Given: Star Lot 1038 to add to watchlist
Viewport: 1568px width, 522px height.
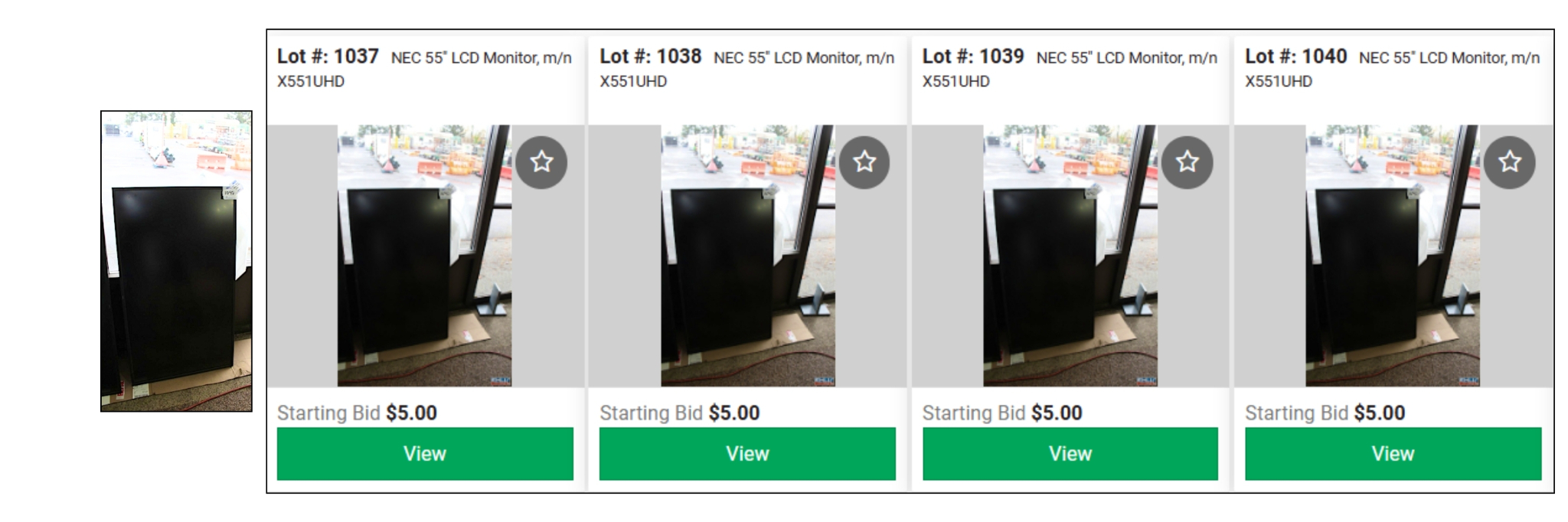Looking at the screenshot, I should [864, 161].
